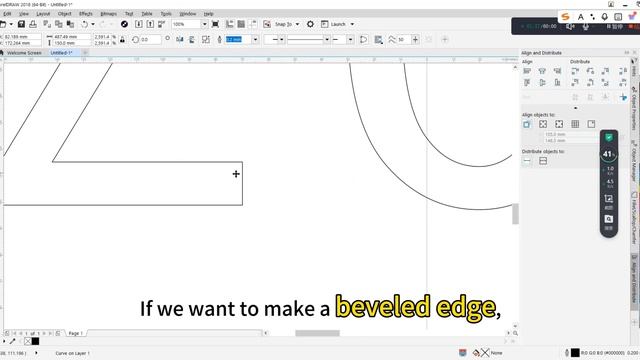Click the horizontal scrollbar thumb
Viewport: 640px width, 360px height.
click(x=317, y=333)
